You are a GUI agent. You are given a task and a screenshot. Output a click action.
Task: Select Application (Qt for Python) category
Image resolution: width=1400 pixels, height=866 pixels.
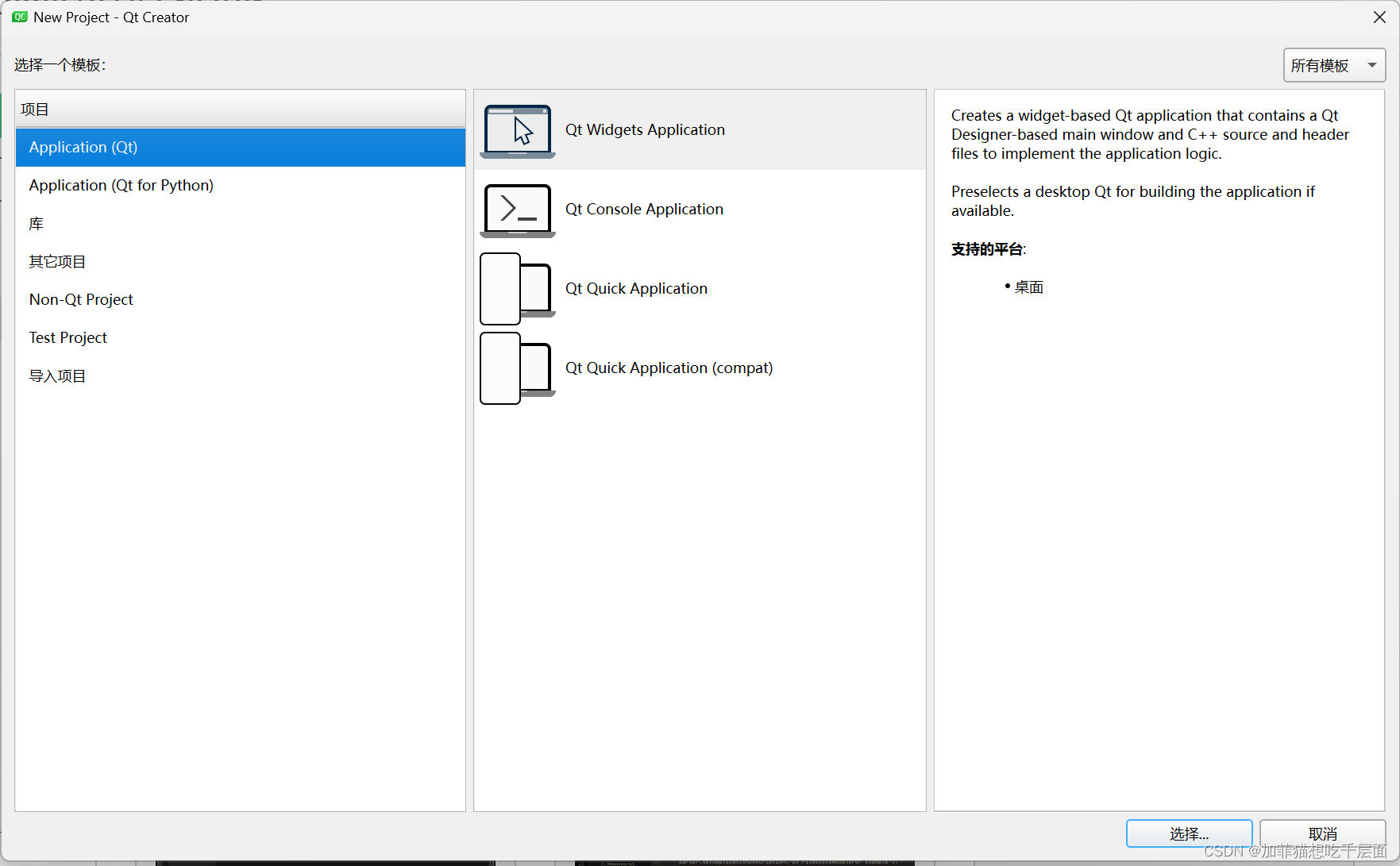tap(241, 186)
